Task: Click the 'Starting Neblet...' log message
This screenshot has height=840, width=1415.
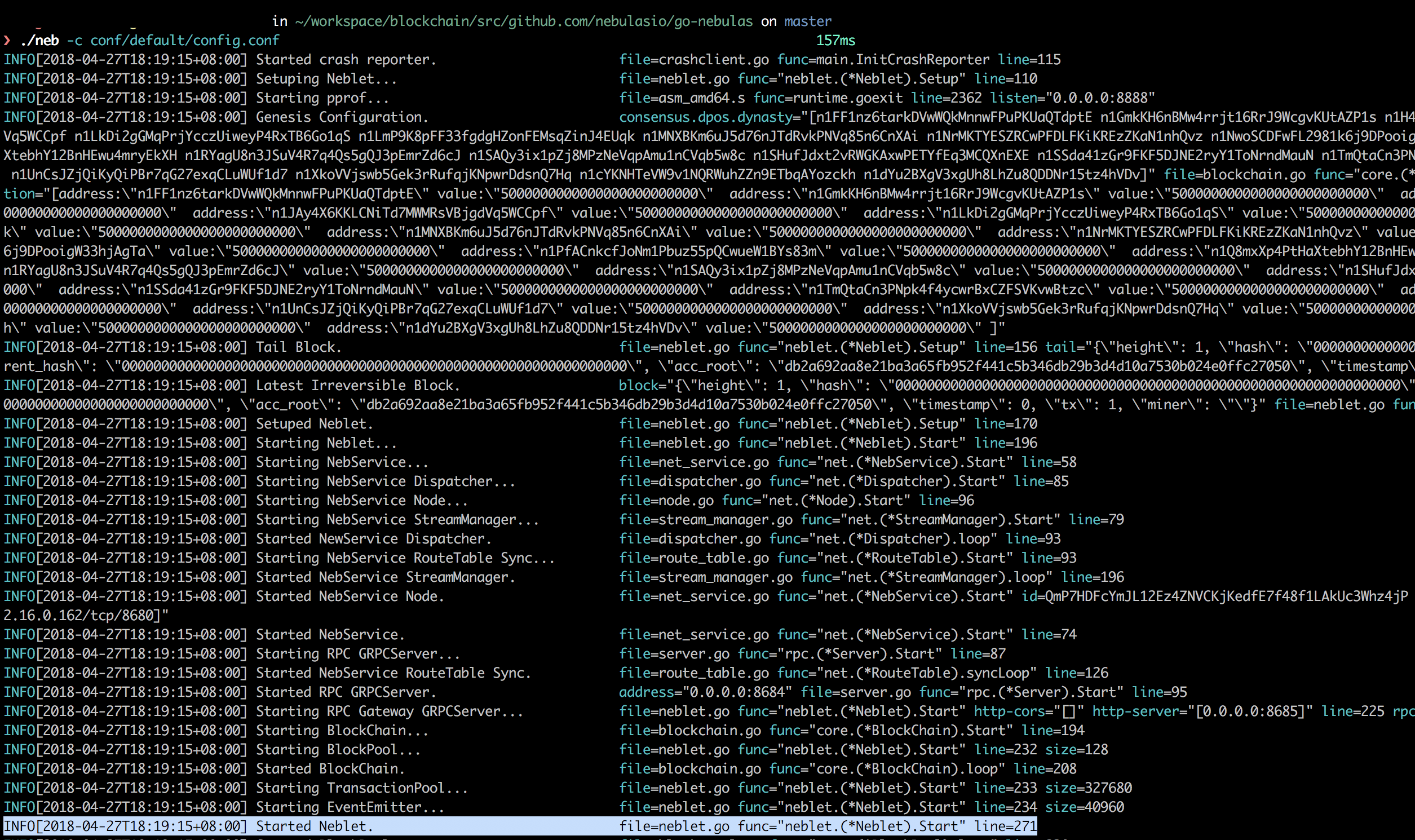Action: click(x=326, y=443)
